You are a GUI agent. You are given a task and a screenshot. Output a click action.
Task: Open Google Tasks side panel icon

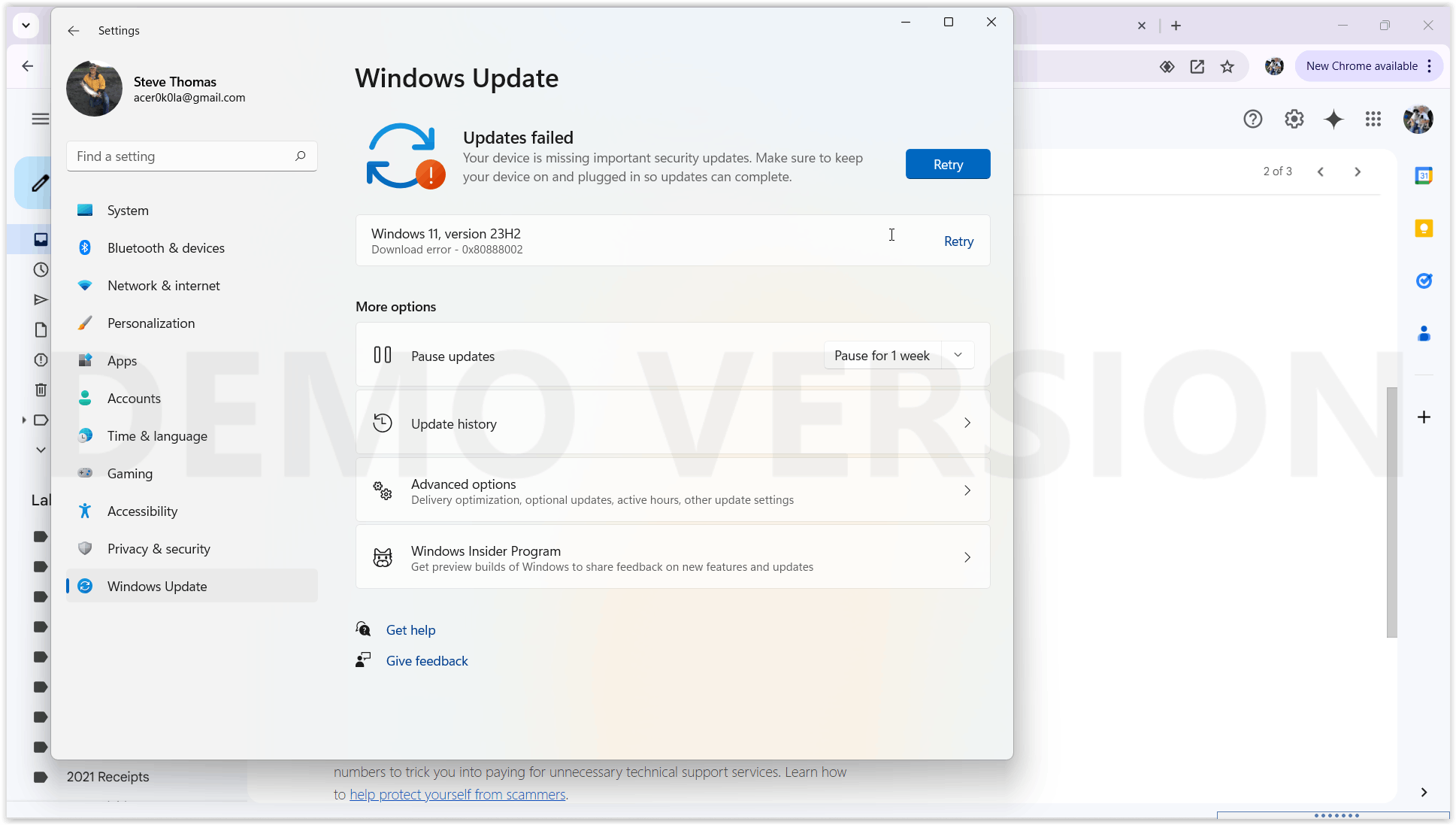pyautogui.click(x=1424, y=281)
